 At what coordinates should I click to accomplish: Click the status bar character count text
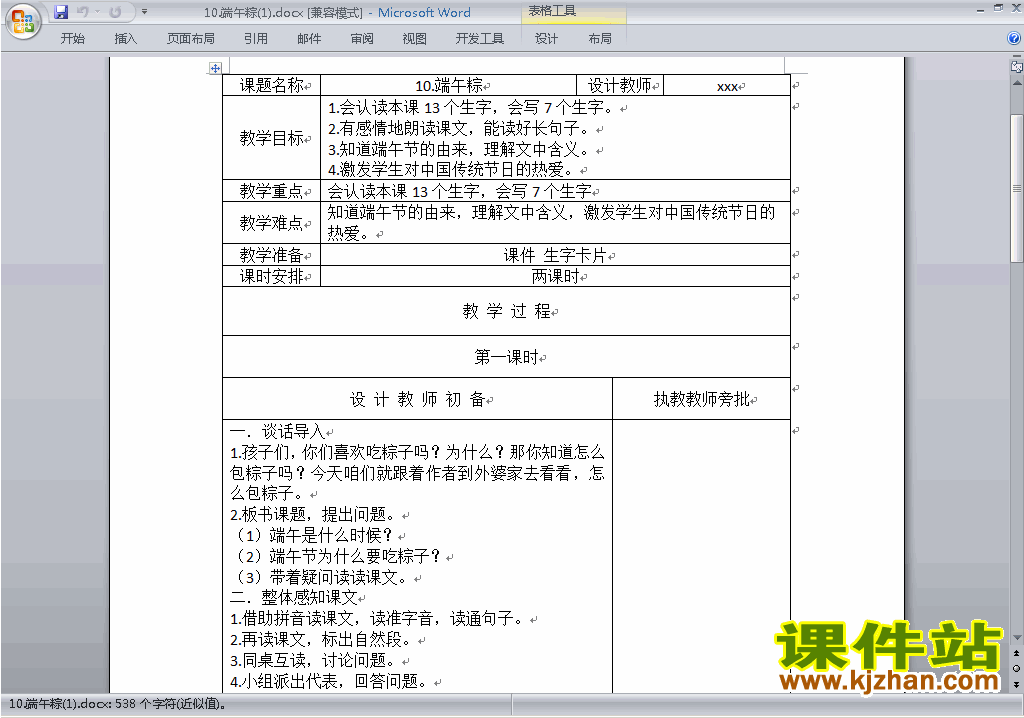tap(118, 704)
